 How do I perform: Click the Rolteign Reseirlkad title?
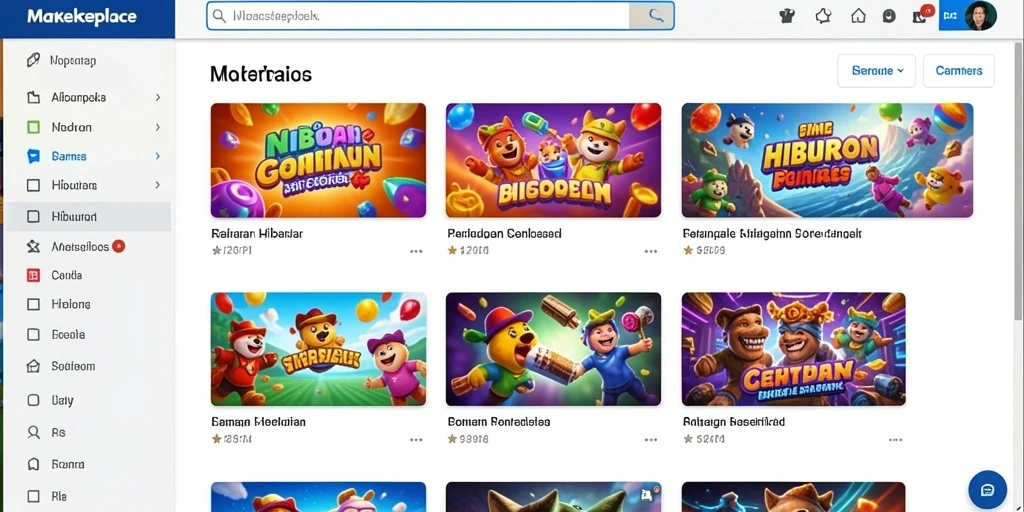[x=734, y=422]
